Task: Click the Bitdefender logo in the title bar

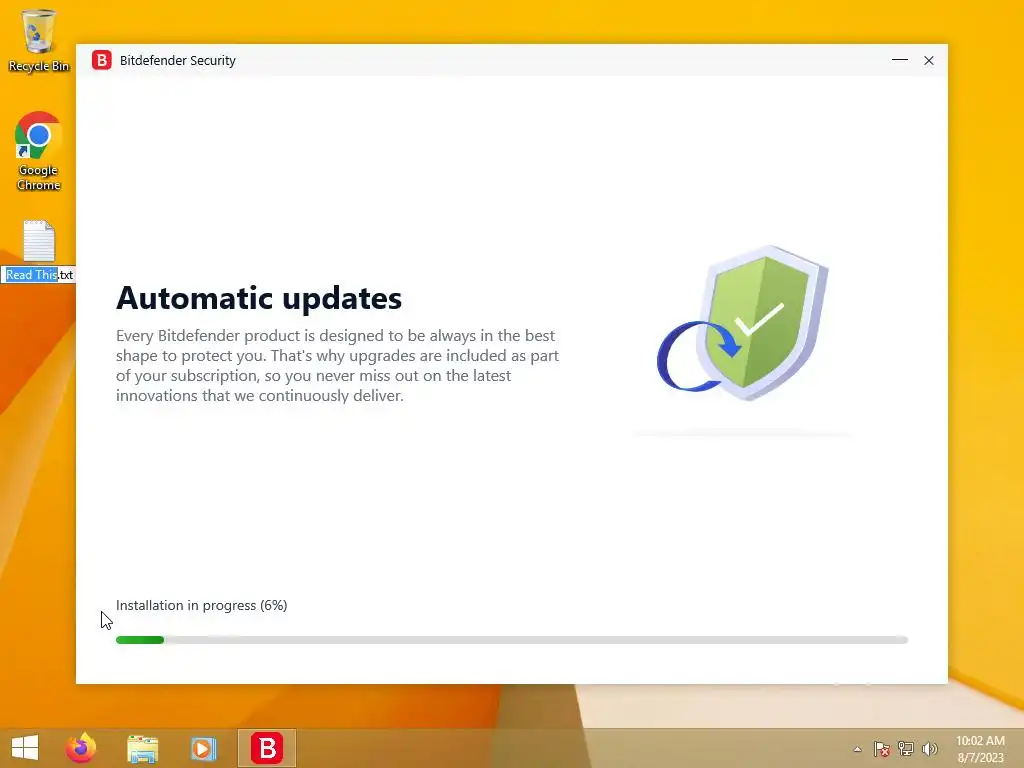Action: point(102,60)
